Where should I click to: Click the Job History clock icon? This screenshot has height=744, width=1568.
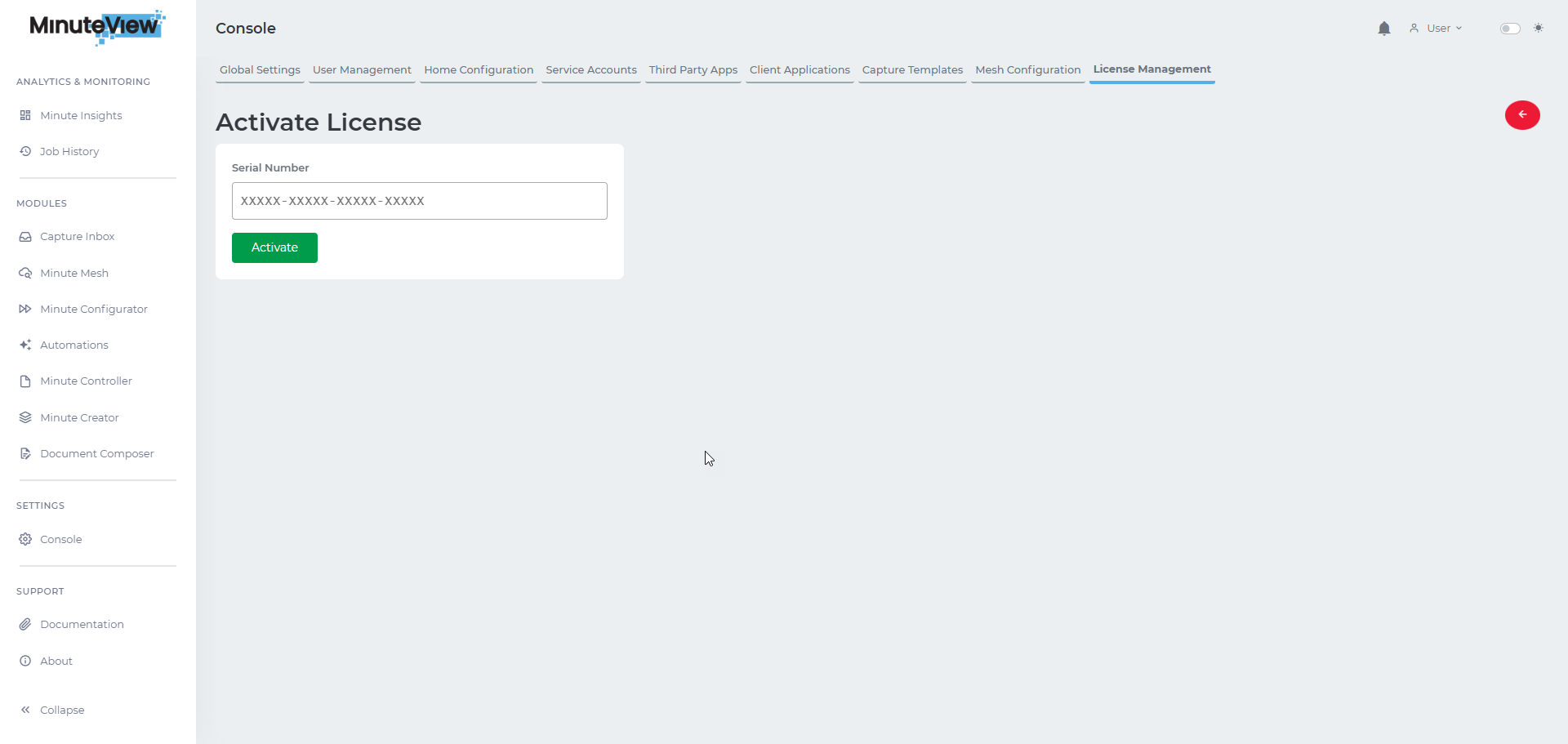coord(25,152)
